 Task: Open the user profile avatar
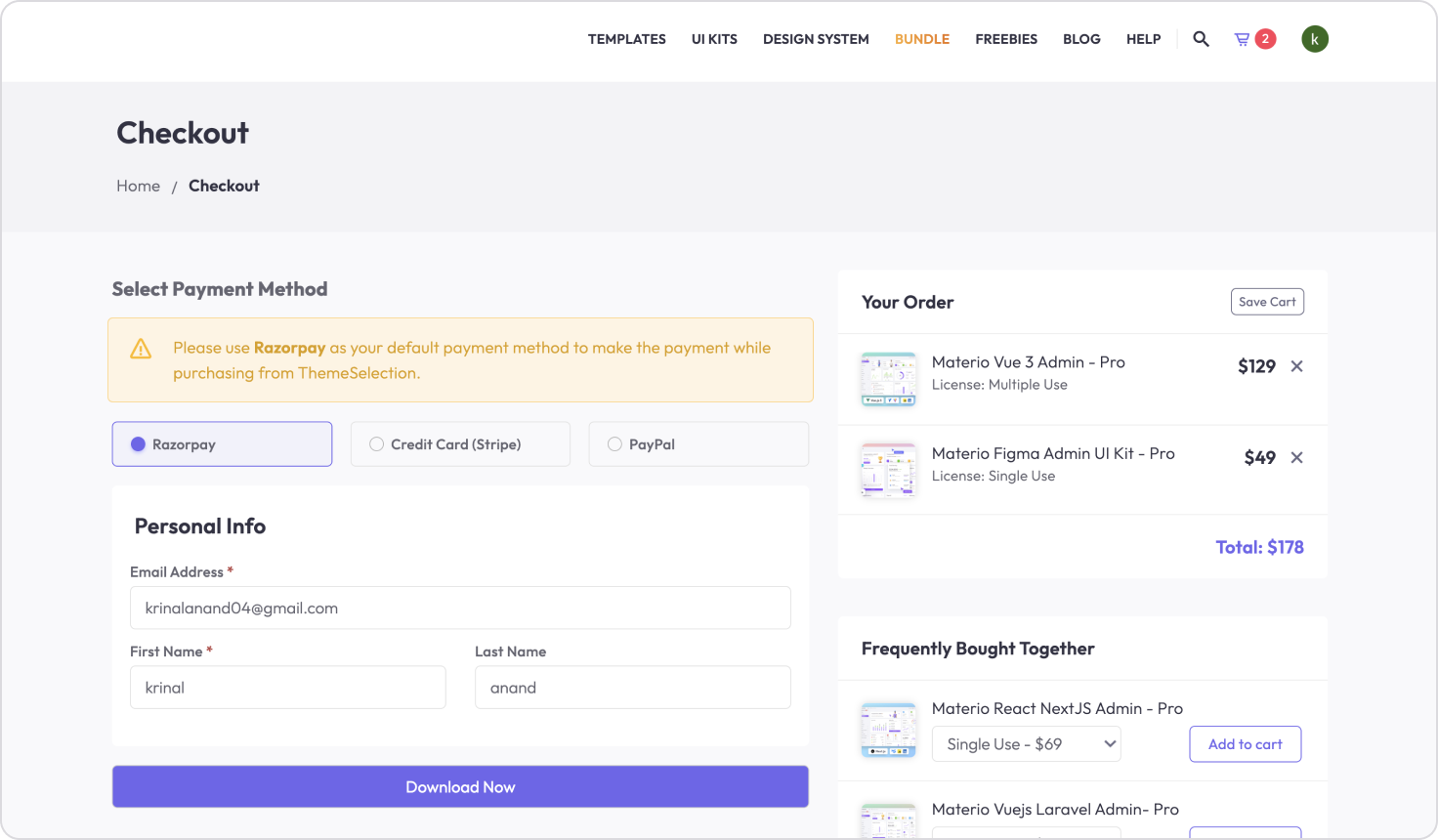click(1314, 39)
